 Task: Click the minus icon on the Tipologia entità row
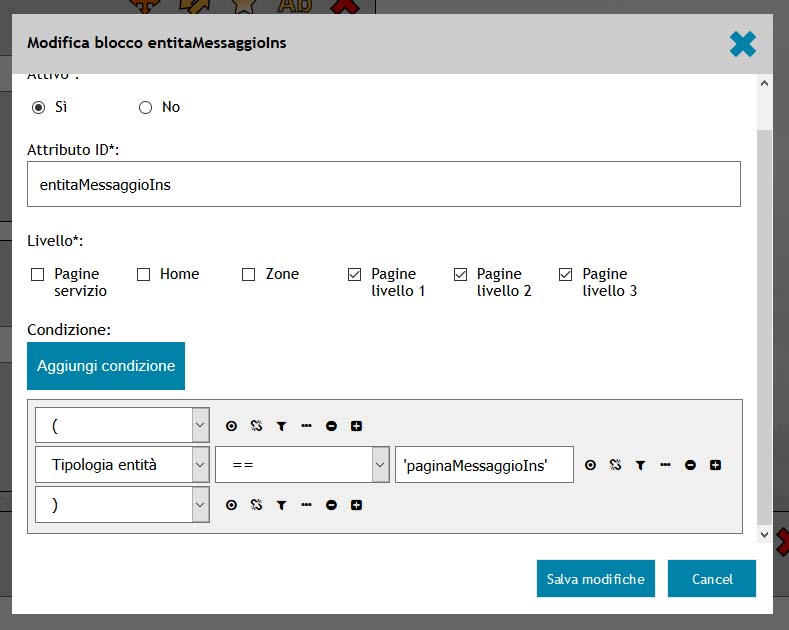(690, 465)
